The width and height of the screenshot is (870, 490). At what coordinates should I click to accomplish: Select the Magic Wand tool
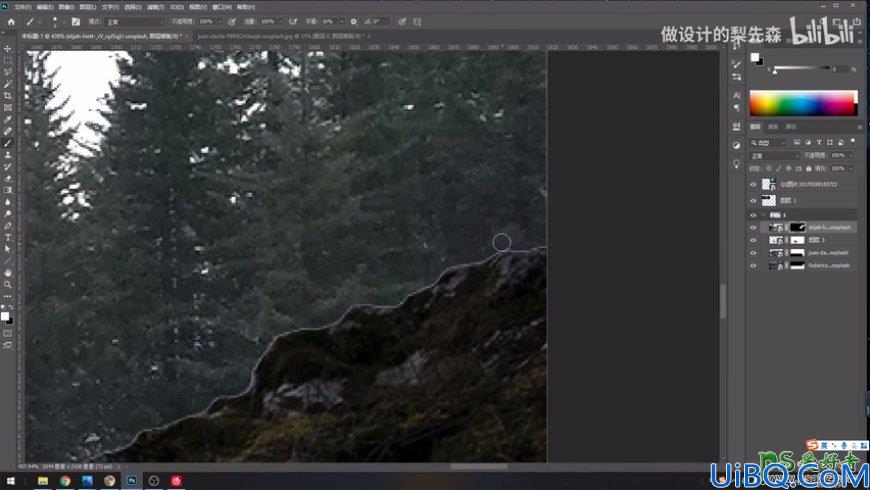tap(8, 84)
